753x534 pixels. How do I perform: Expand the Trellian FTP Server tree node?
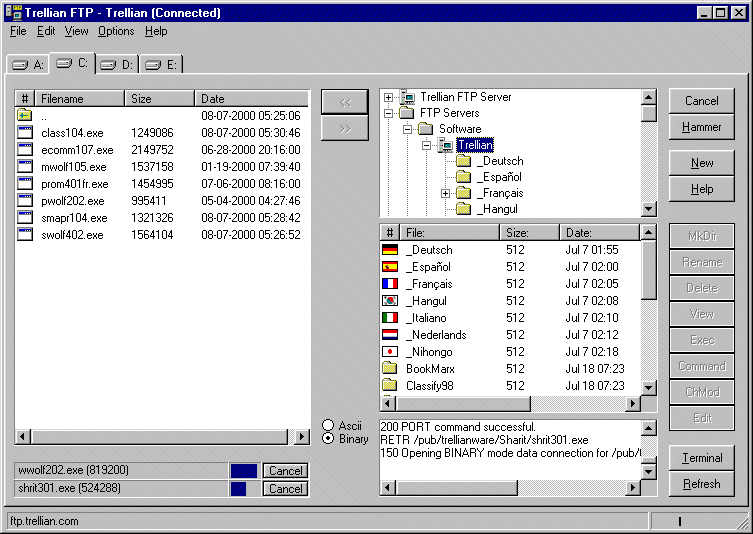click(389, 97)
